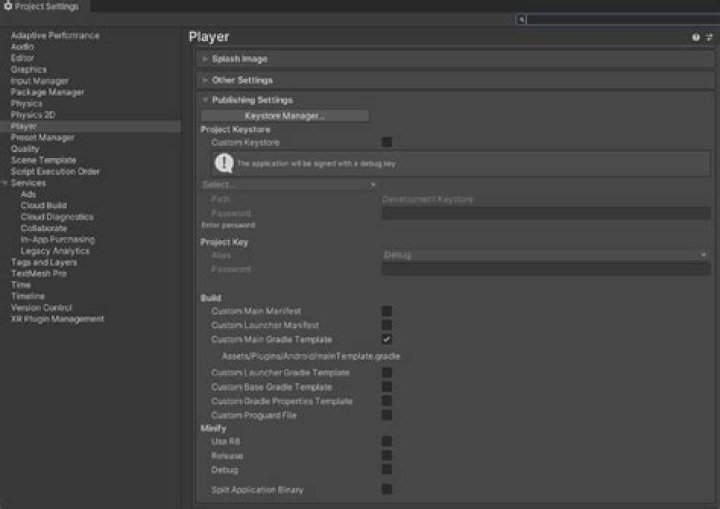The image size is (720, 509).
Task: Click the Project Key Password field
Action: point(546,269)
